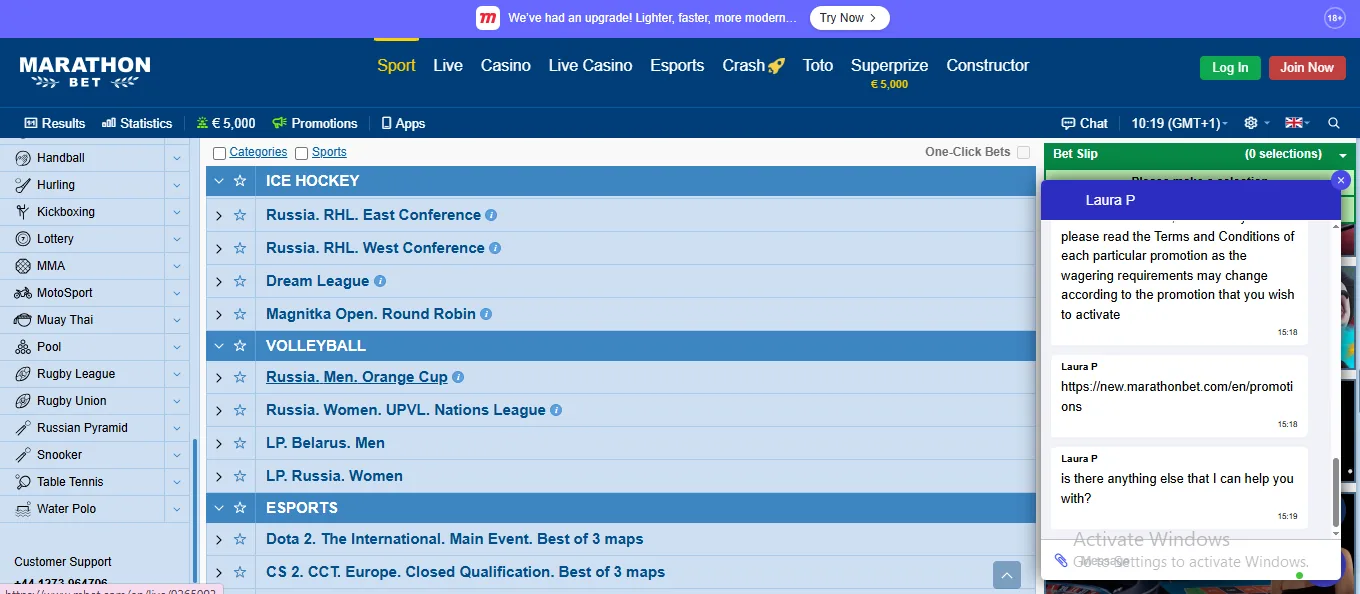Show info icon for Dream League
The height and width of the screenshot is (594, 1360).
380,281
